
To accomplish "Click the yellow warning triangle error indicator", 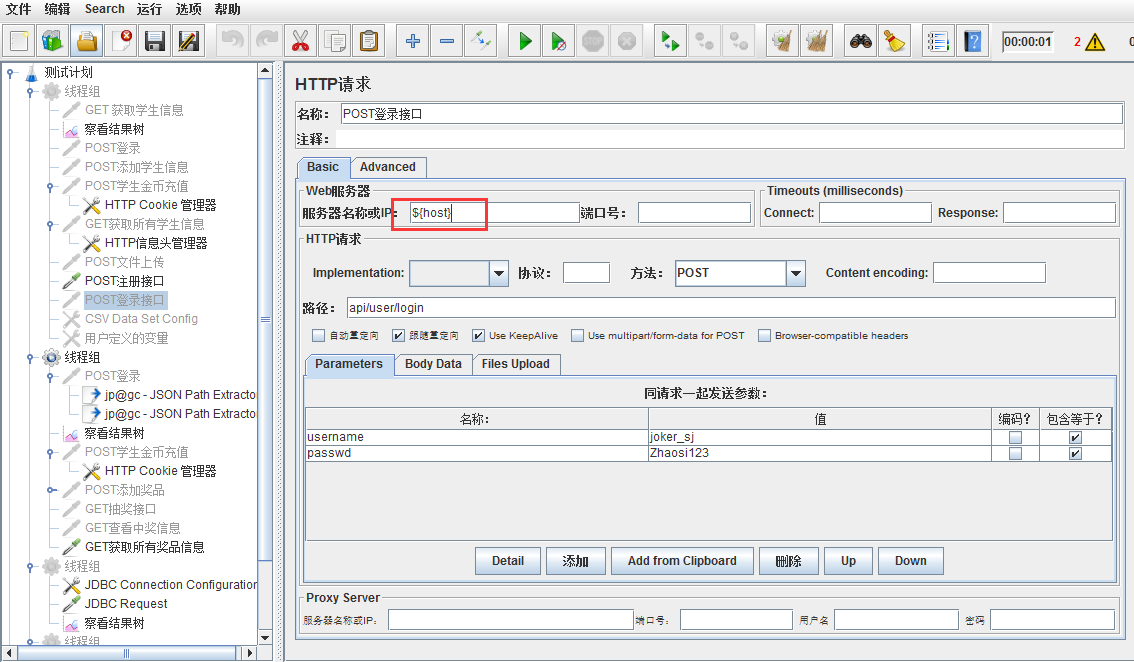I will pos(1095,42).
